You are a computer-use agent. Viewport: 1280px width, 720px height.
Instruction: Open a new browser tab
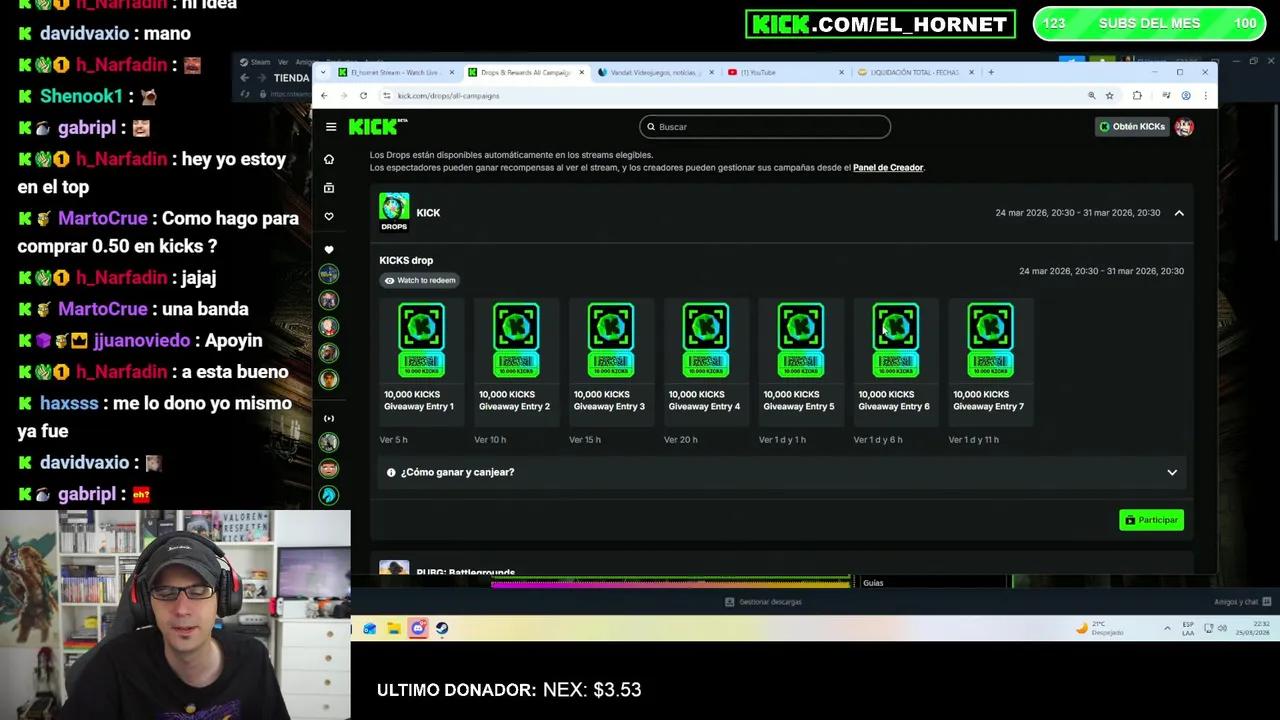(991, 72)
